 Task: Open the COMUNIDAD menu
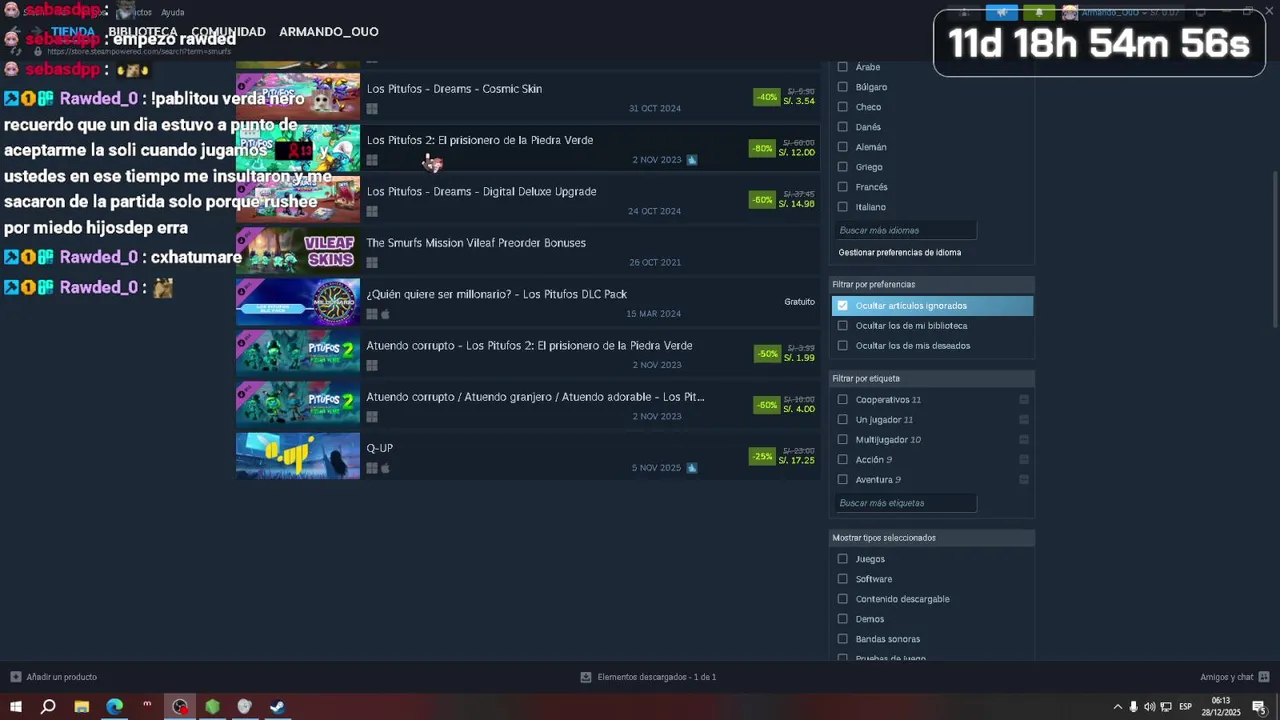[228, 32]
